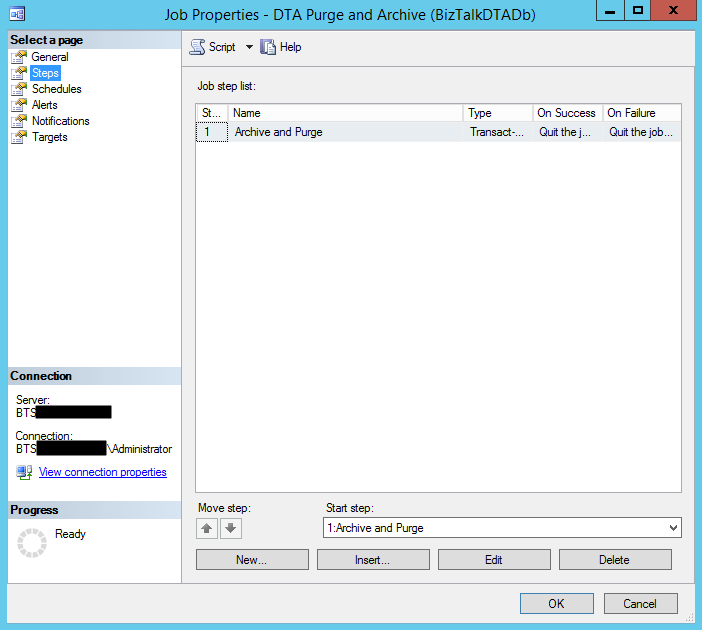Expand the Script dropdown arrow

pos(249,47)
